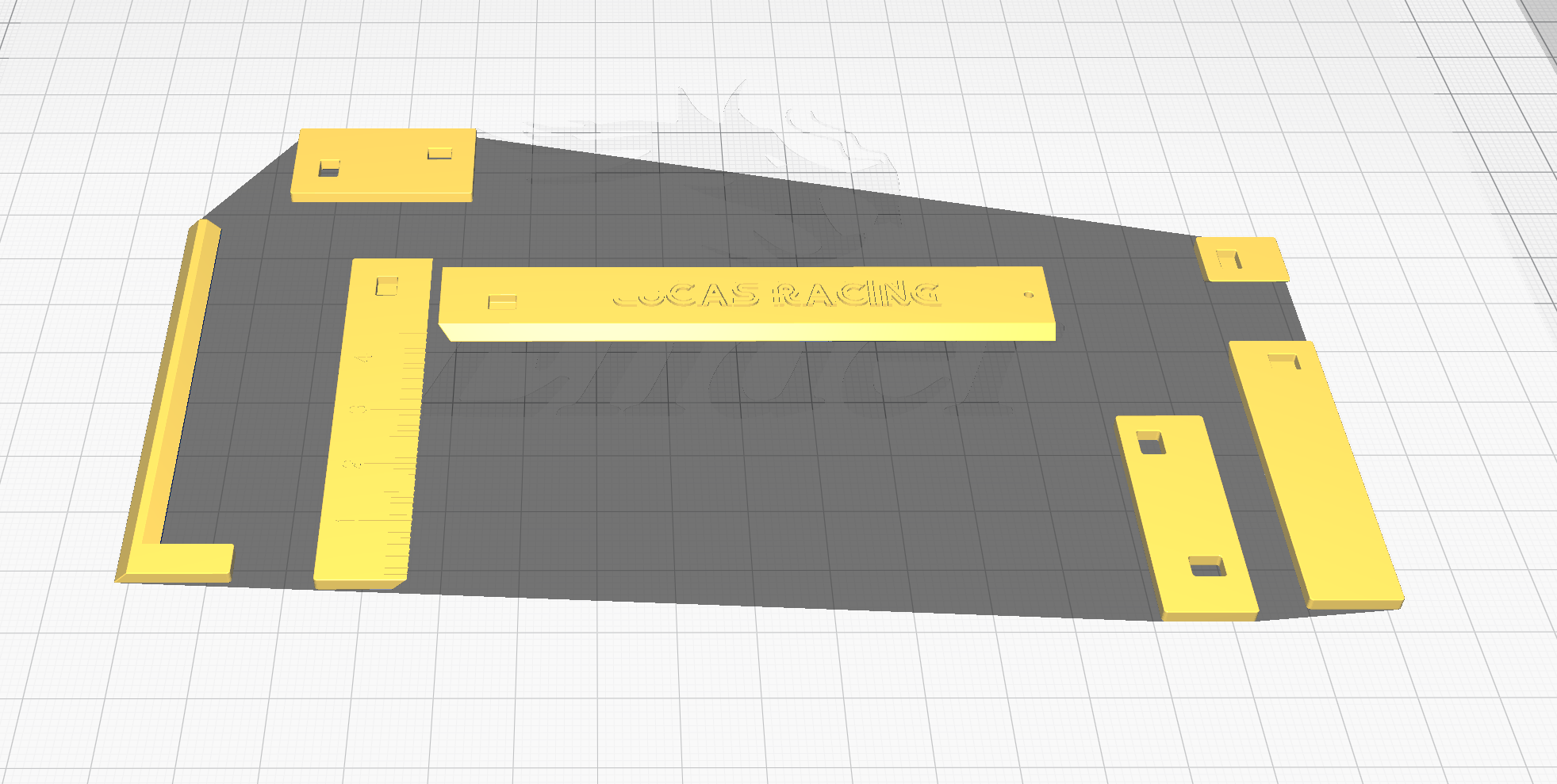
Task: Select the LUCAS RACING engraved bar model
Action: [747, 304]
